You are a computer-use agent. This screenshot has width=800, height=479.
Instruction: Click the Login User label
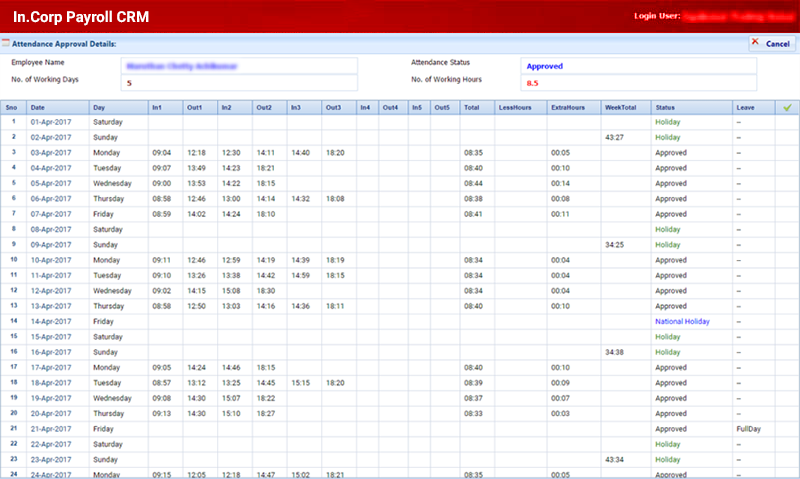[x=657, y=16]
